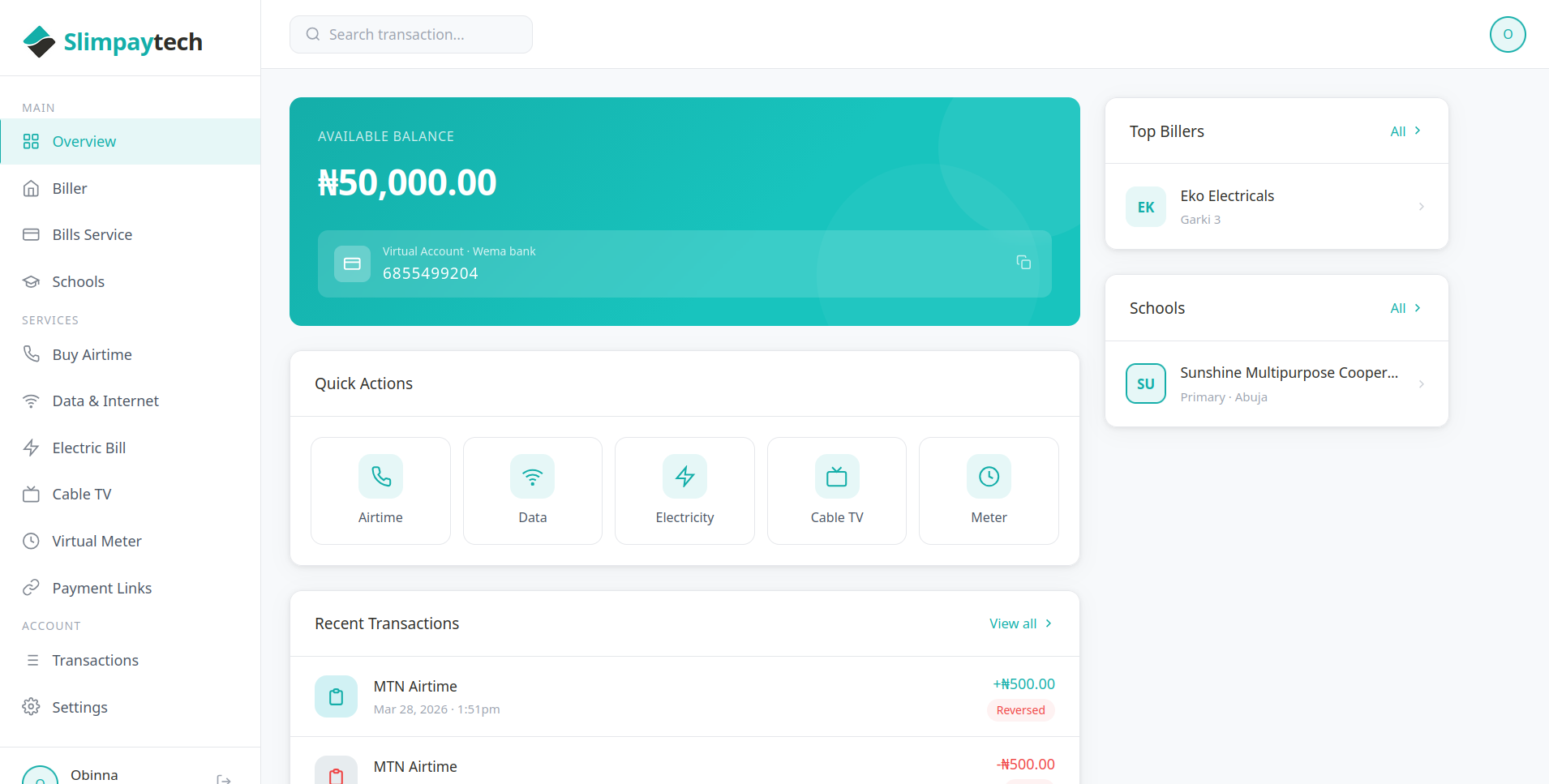The height and width of the screenshot is (784, 1549).
Task: Click the Airtime quick action icon
Action: (x=380, y=477)
